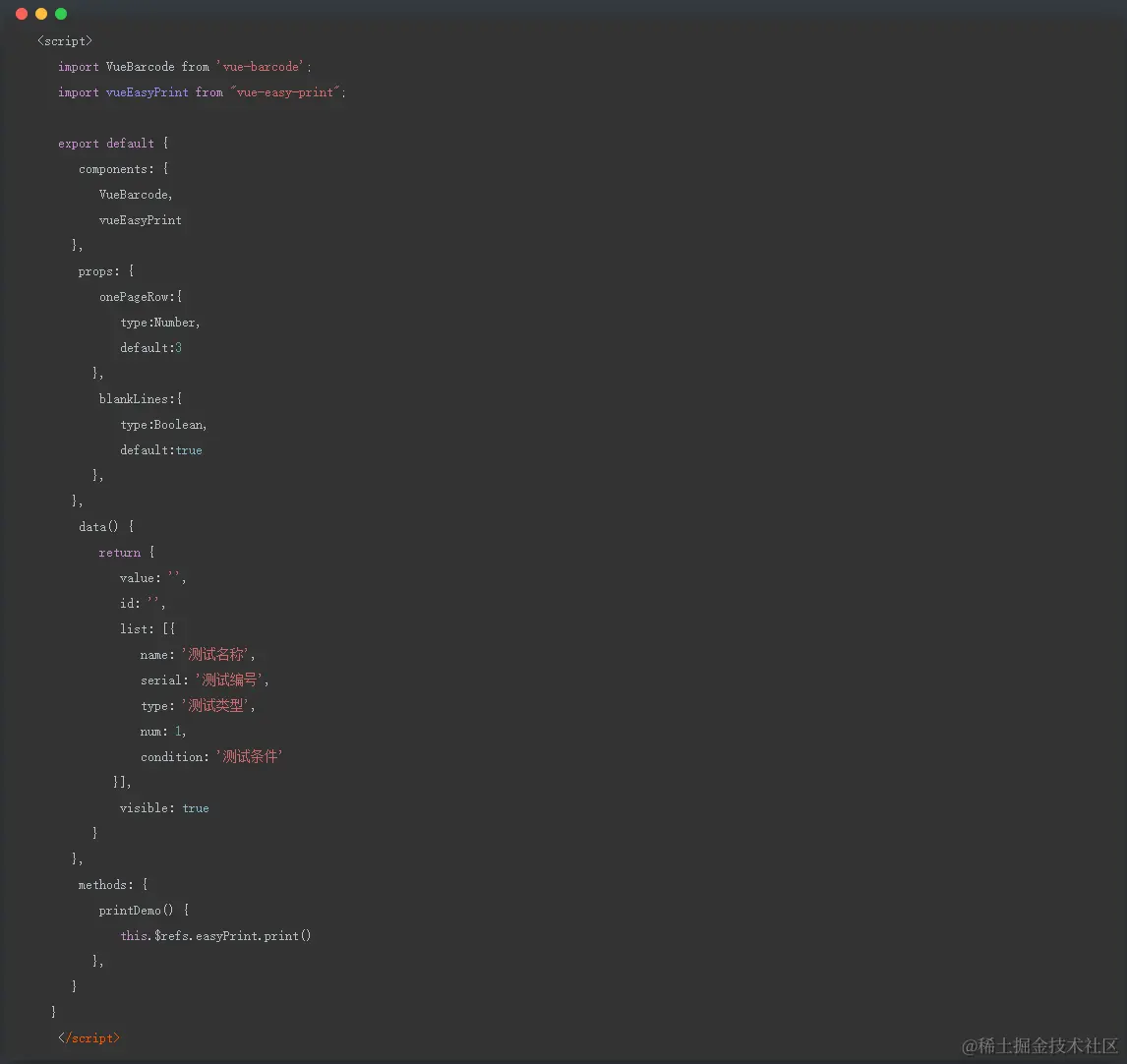Click the red close dot
The height and width of the screenshot is (1064, 1127).
[22, 14]
